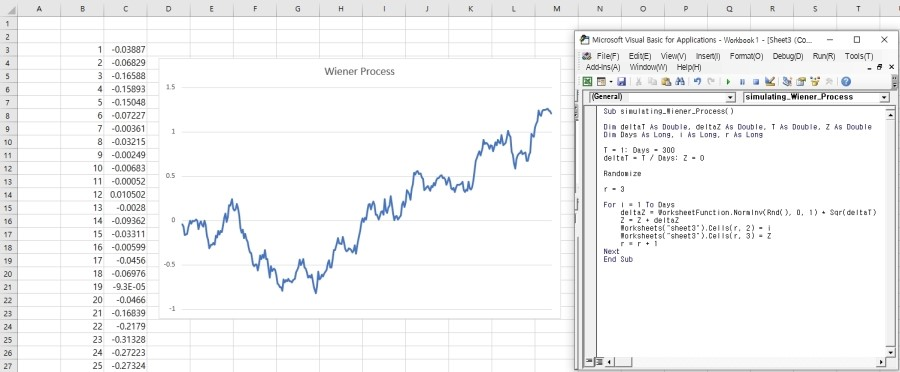Click the Copy icon in VBA toolbar
This screenshot has width=900, height=372.
(x=653, y=82)
